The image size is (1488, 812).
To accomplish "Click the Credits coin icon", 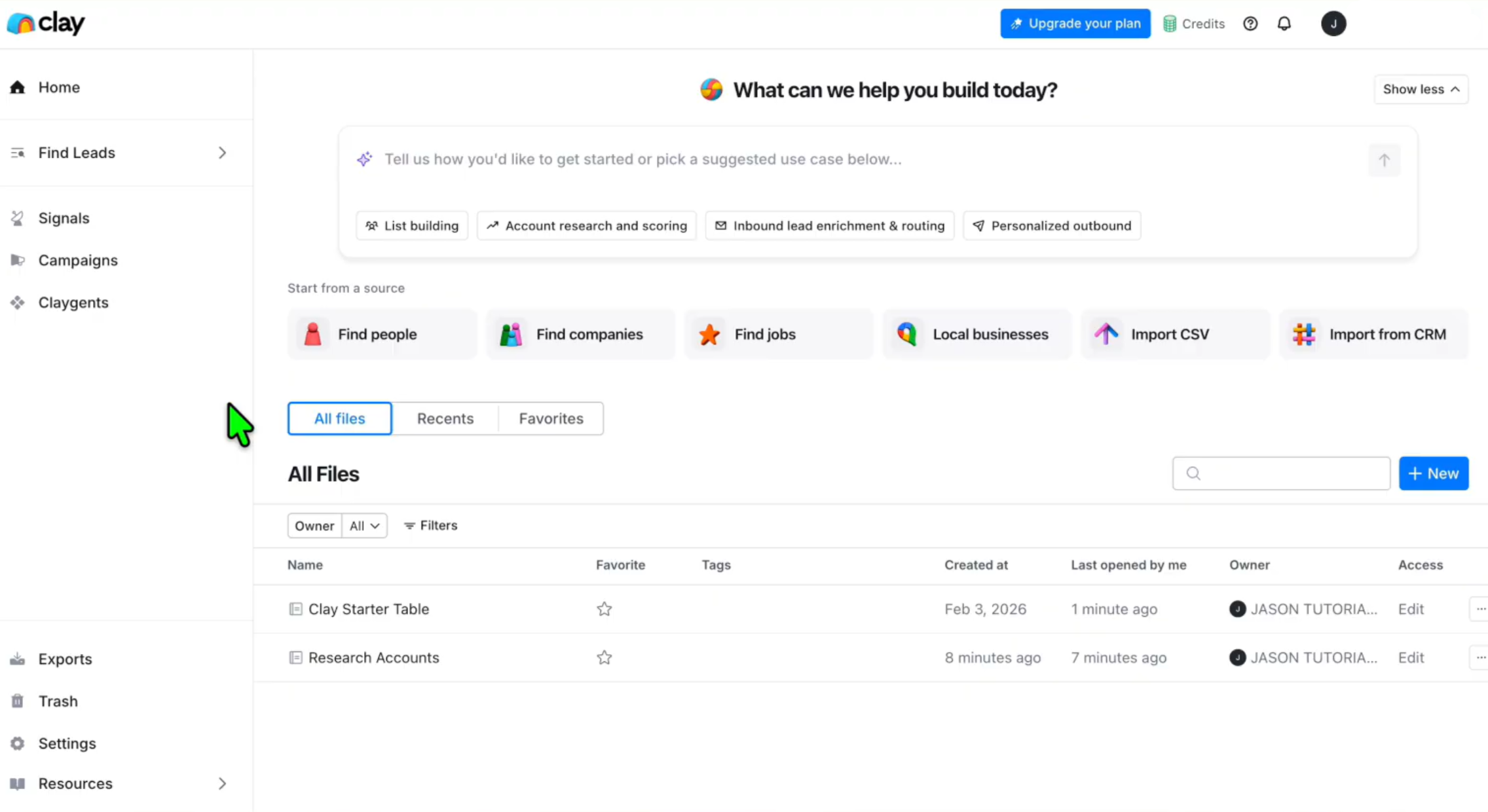I will point(1170,24).
